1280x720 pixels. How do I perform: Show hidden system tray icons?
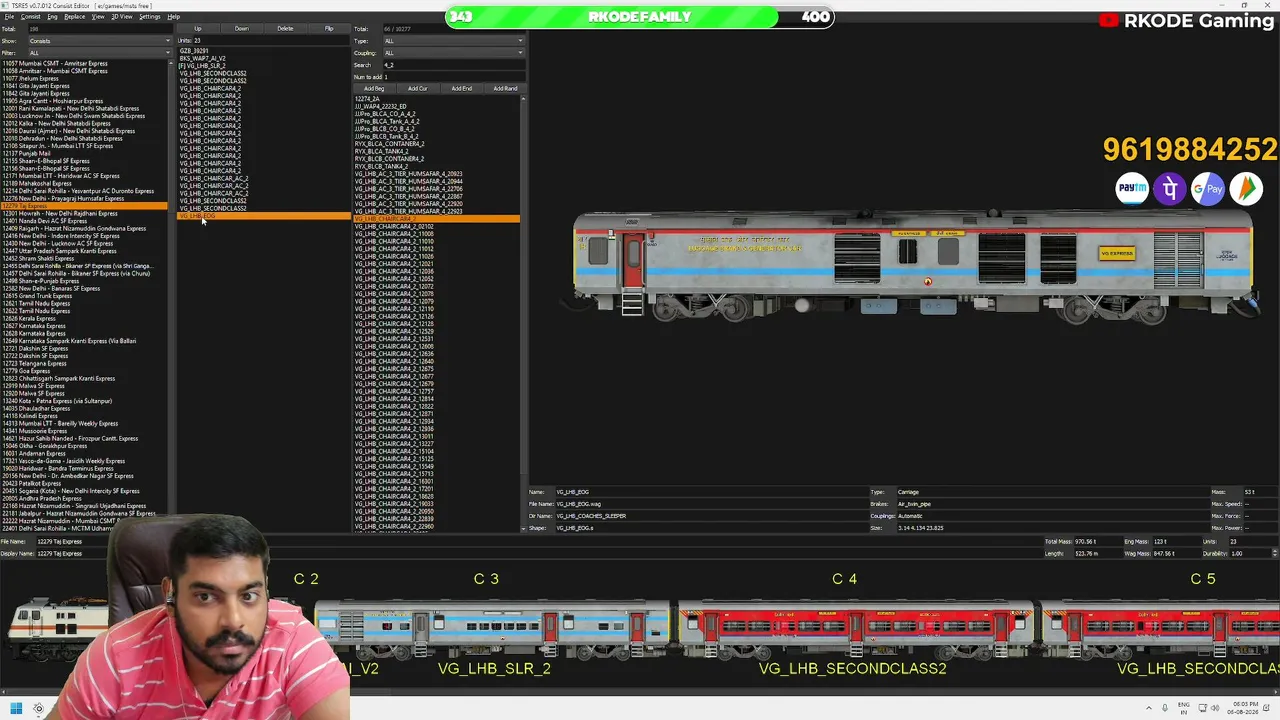coord(1148,708)
